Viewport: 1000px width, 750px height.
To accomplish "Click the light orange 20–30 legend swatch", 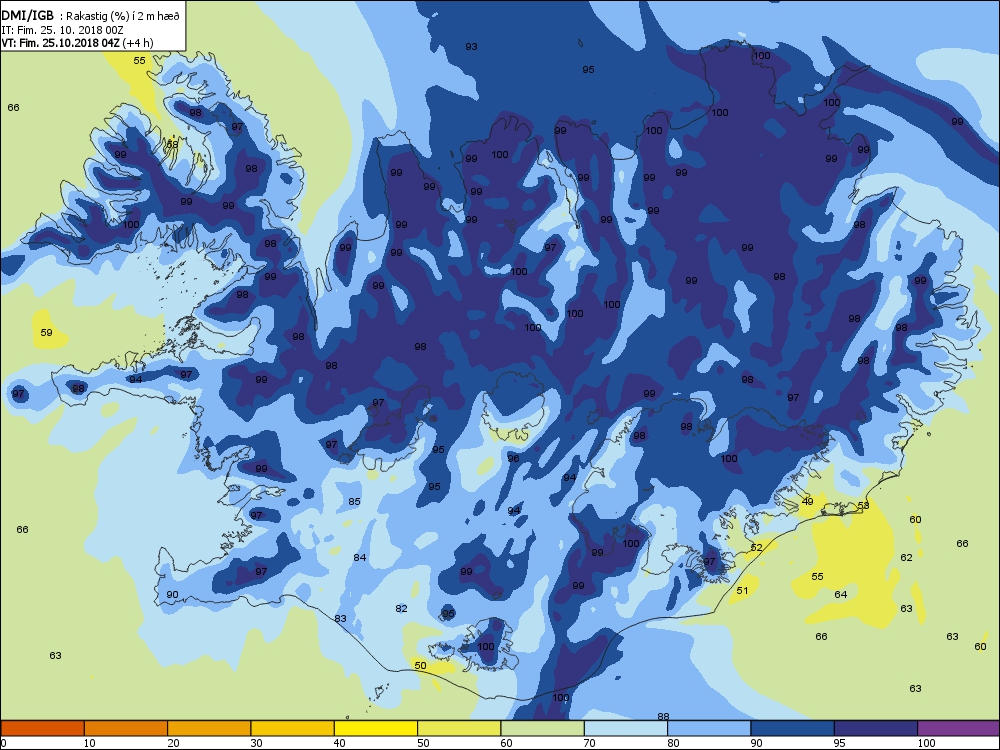I will (209, 728).
